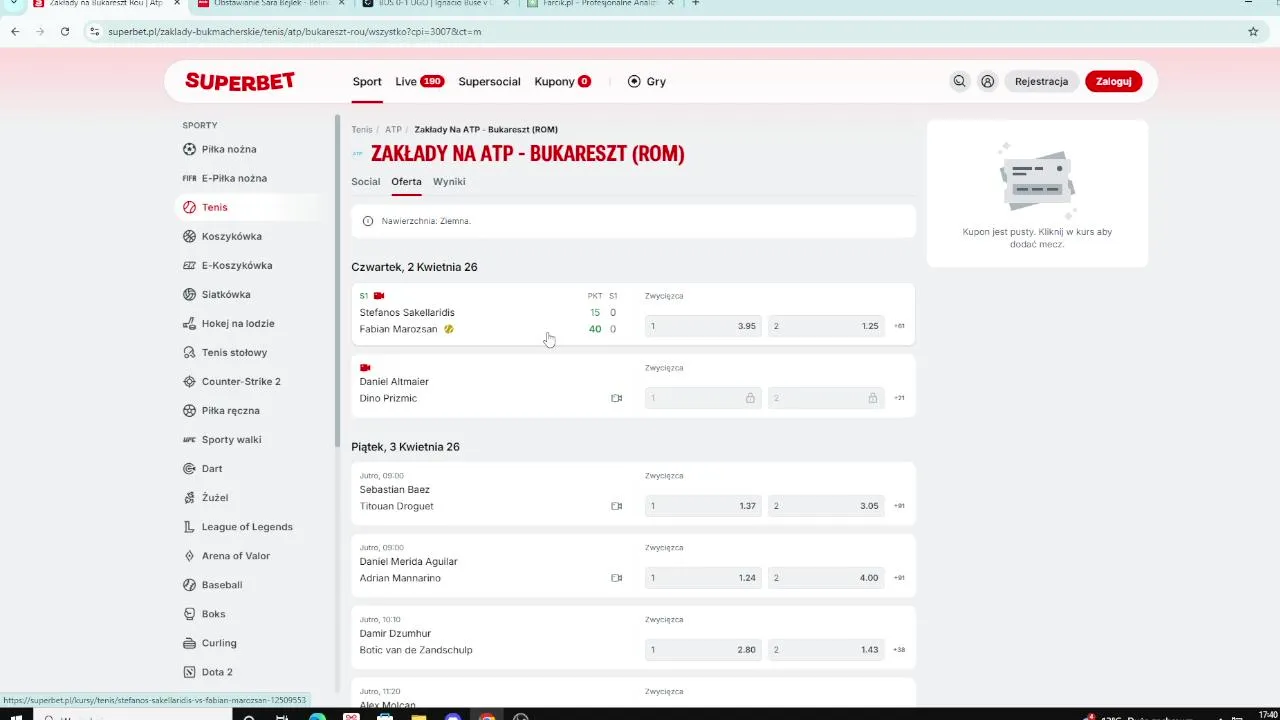Open the Supersocial menu item
This screenshot has height=720, width=1280.
pyautogui.click(x=489, y=82)
